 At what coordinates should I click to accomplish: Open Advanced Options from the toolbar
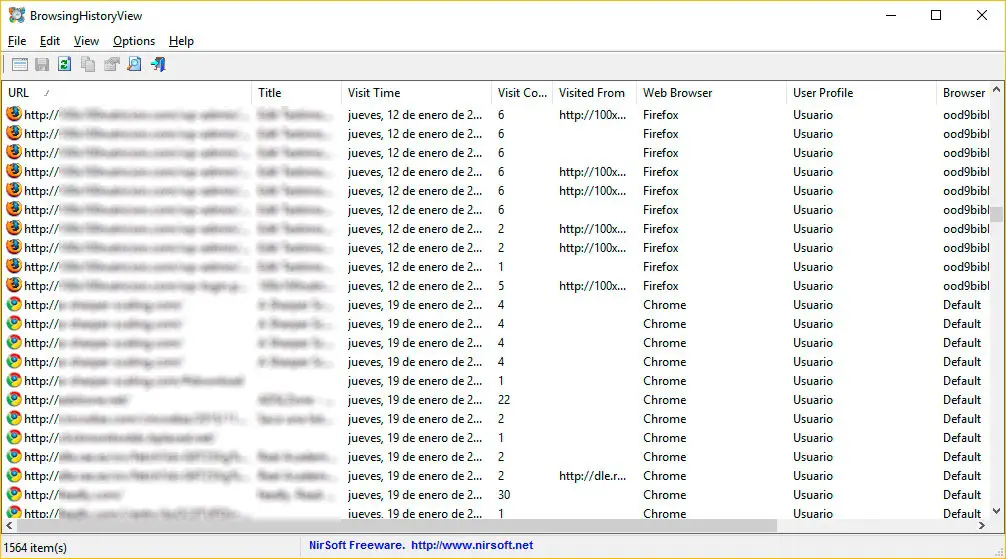[19, 64]
